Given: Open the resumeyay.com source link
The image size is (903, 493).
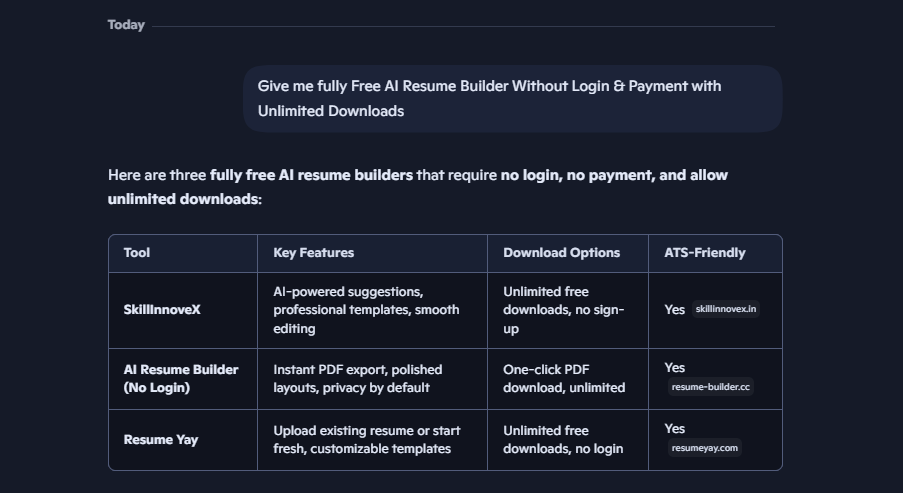Looking at the screenshot, I should 705,448.
